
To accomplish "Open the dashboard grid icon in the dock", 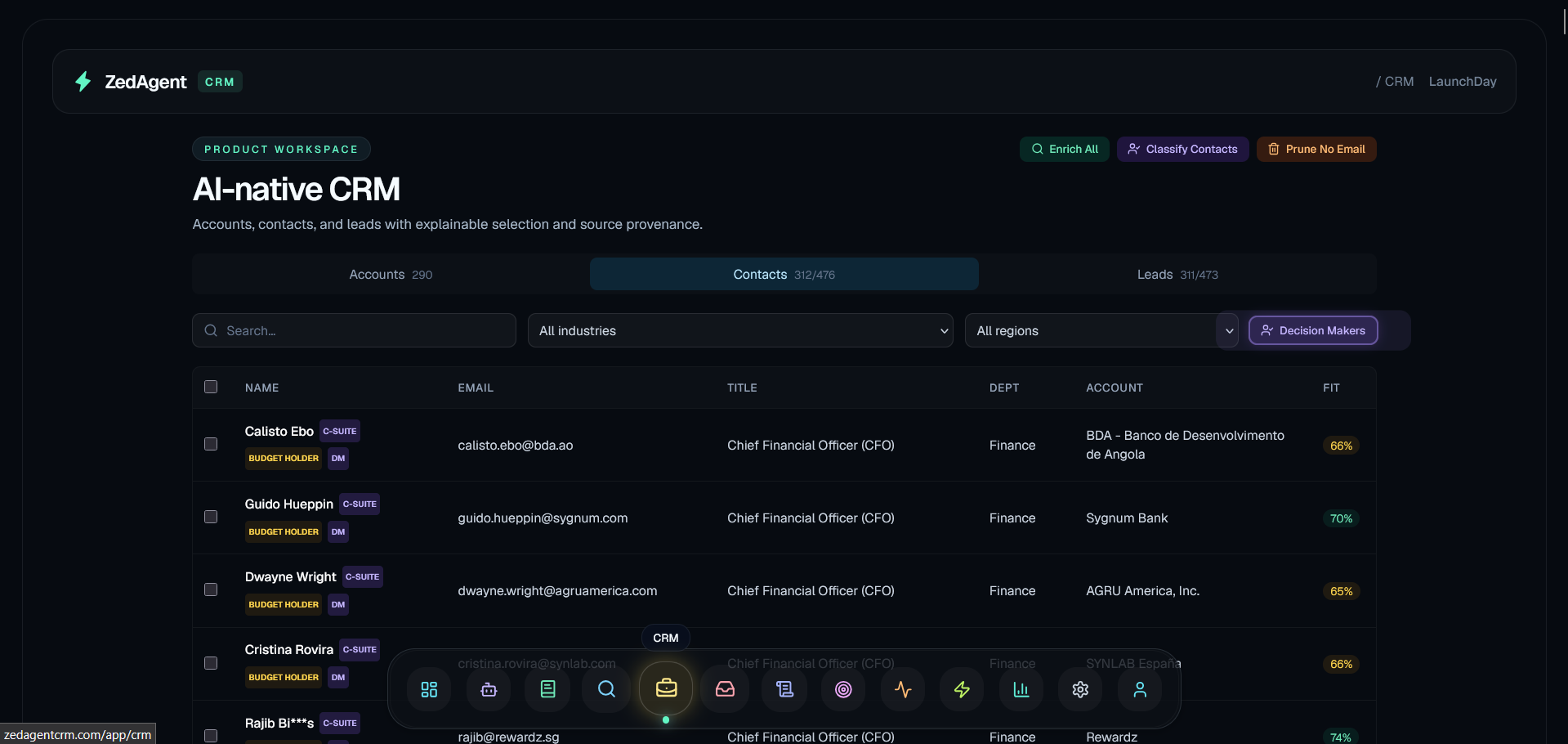I will tap(428, 689).
